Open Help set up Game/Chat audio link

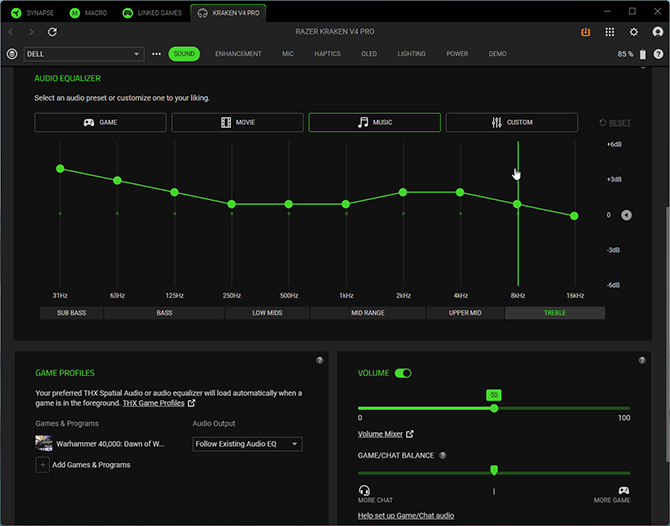(406, 516)
